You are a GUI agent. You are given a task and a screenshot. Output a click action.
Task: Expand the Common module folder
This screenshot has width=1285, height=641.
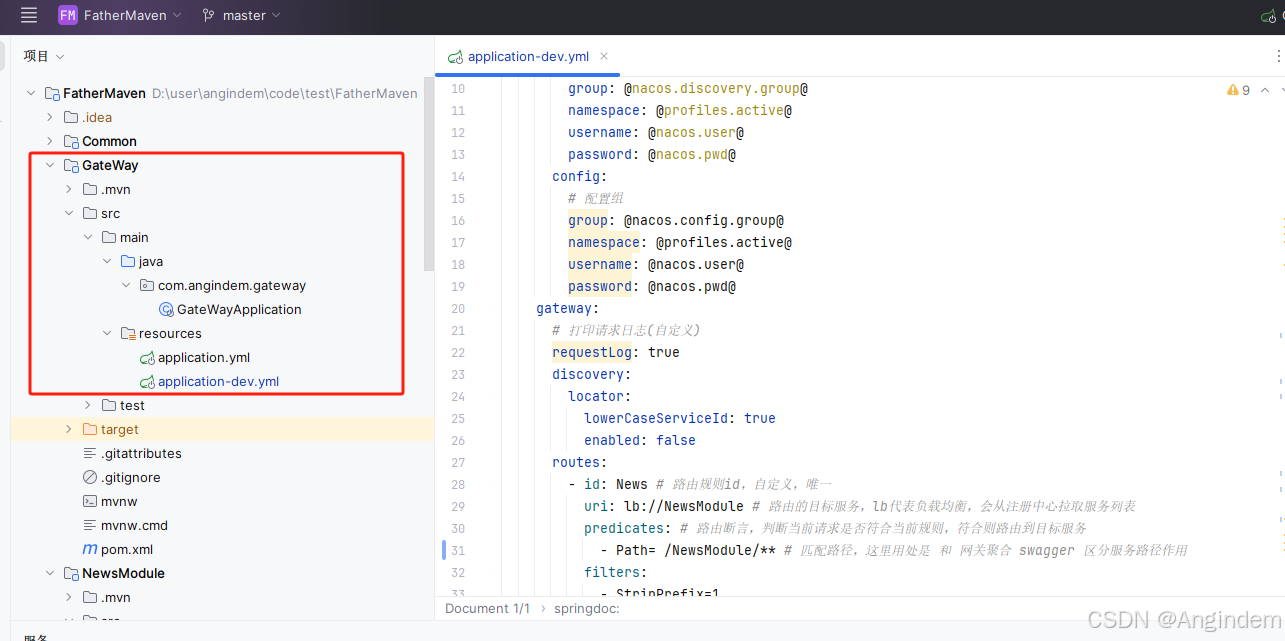click(x=49, y=141)
